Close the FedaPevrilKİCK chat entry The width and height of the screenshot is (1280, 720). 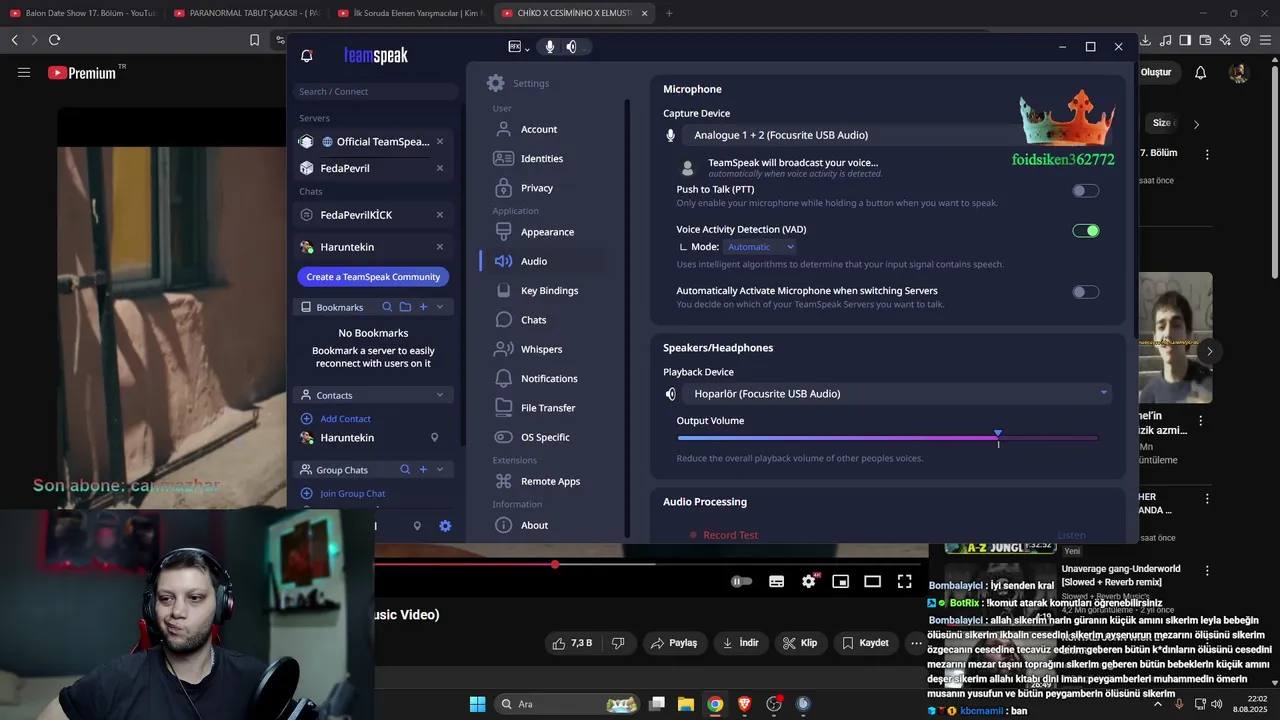pyautogui.click(x=440, y=215)
